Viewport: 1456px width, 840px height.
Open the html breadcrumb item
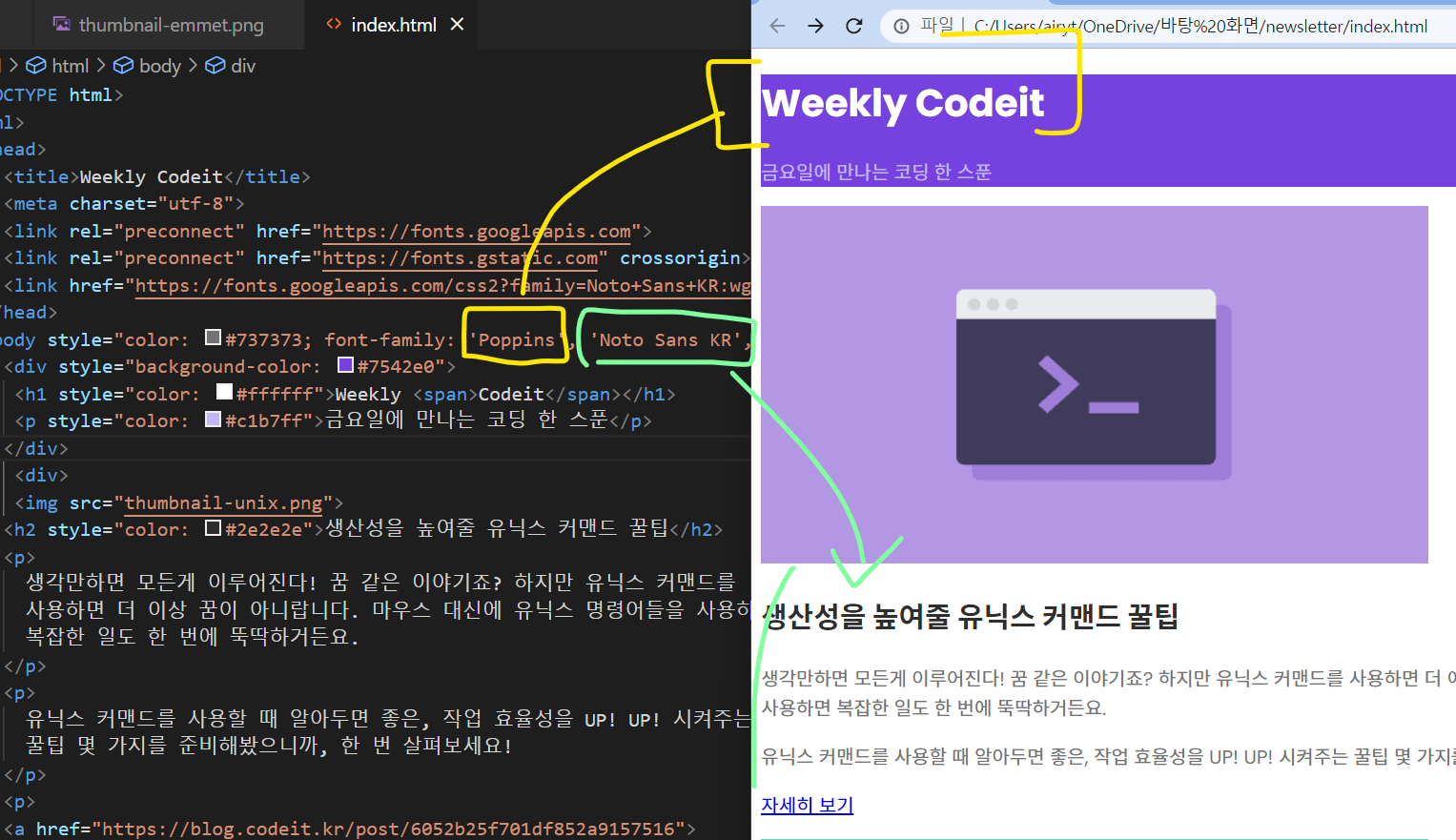pos(57,66)
